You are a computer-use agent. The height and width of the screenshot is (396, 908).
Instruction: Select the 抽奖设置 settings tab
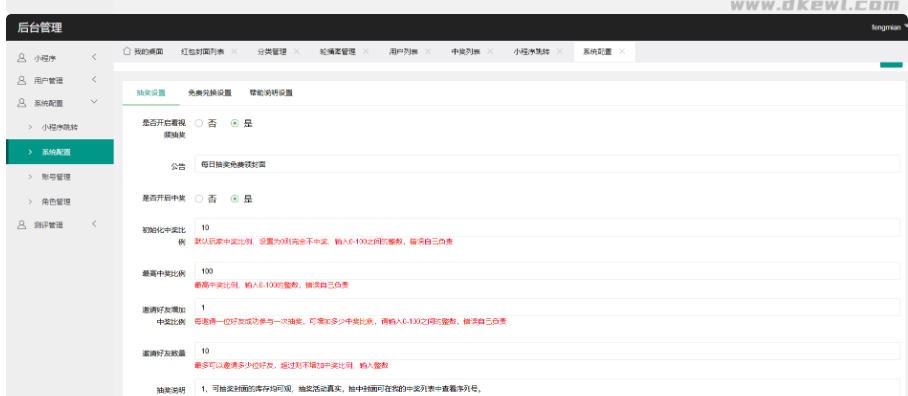(151, 93)
